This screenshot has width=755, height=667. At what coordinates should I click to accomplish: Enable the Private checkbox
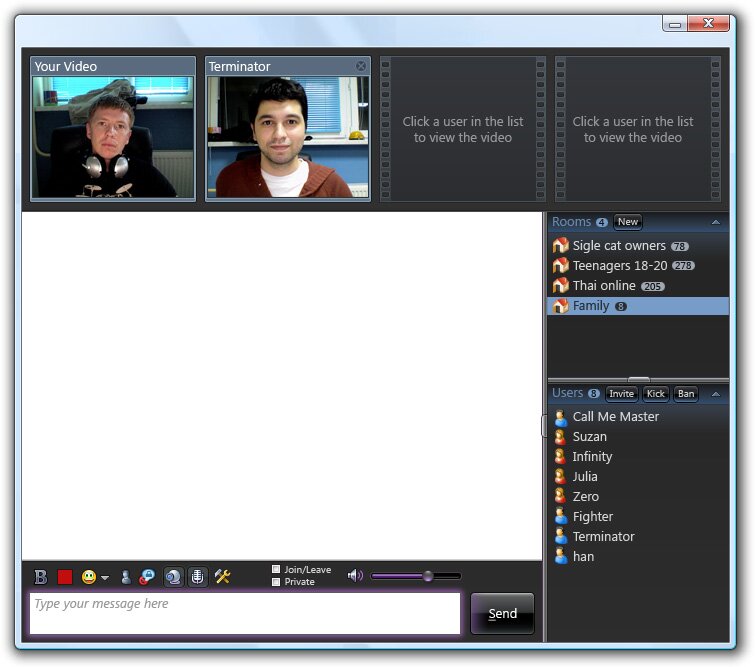click(276, 582)
